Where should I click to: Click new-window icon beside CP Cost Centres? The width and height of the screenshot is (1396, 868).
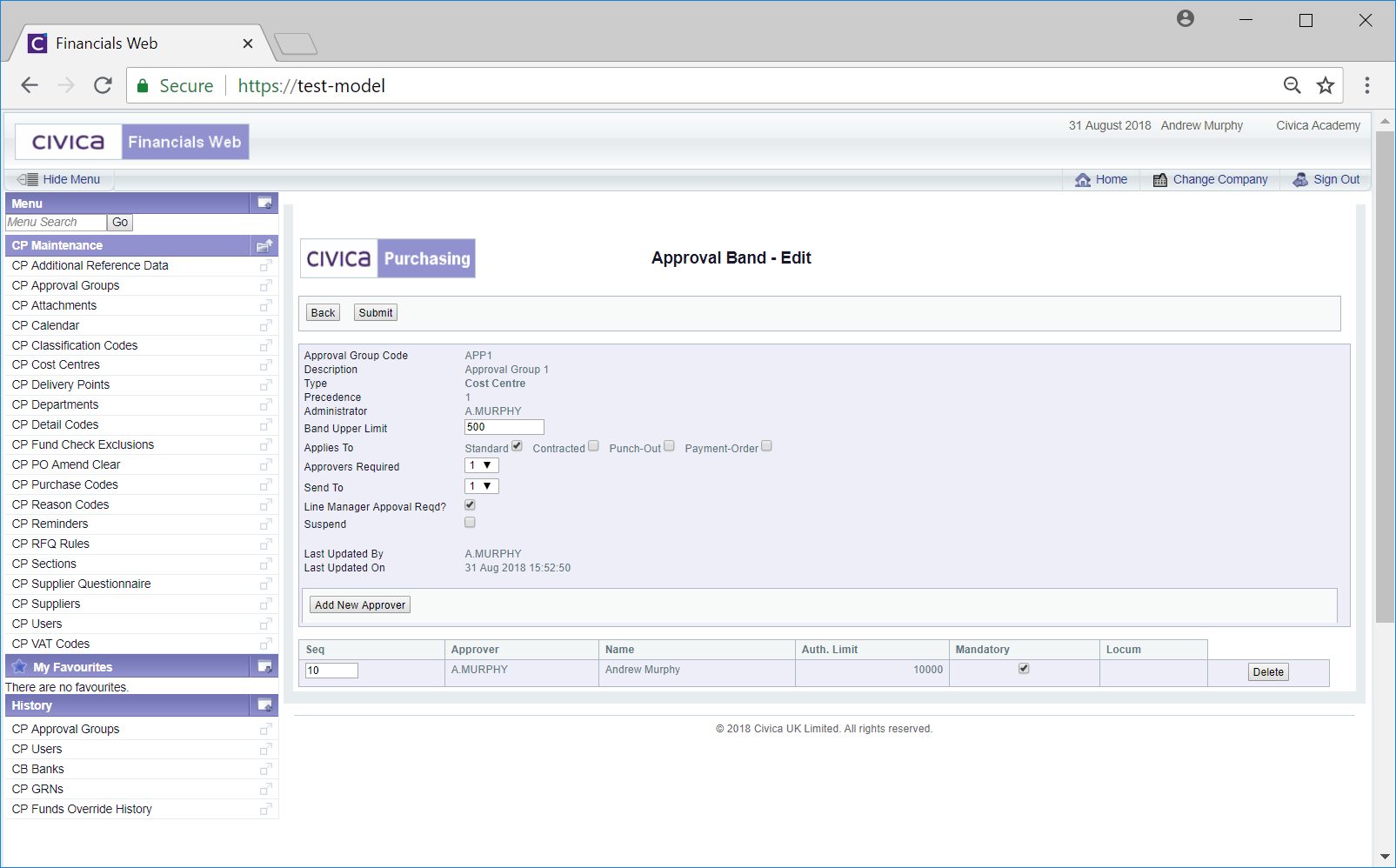click(266, 364)
